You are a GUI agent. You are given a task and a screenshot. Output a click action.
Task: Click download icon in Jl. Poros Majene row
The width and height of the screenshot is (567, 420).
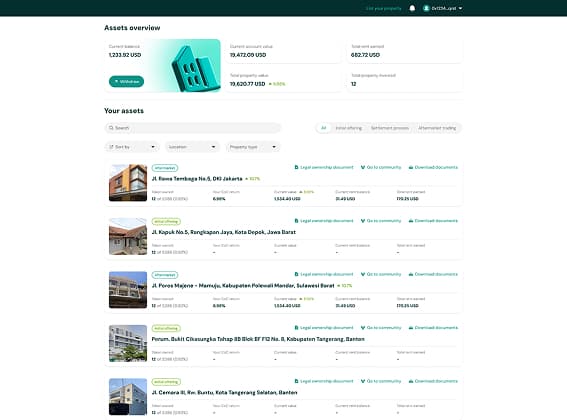click(x=411, y=274)
